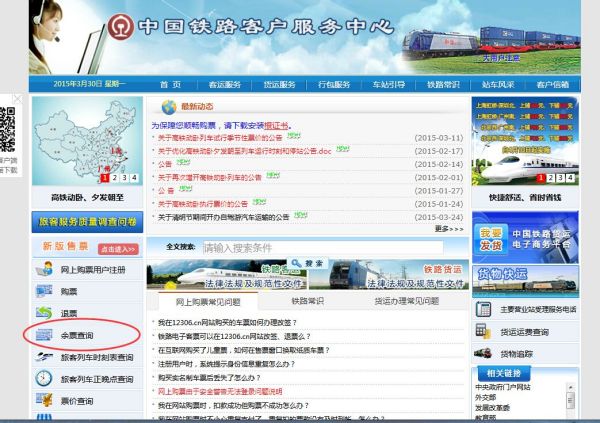Click the QR code image

7,129
